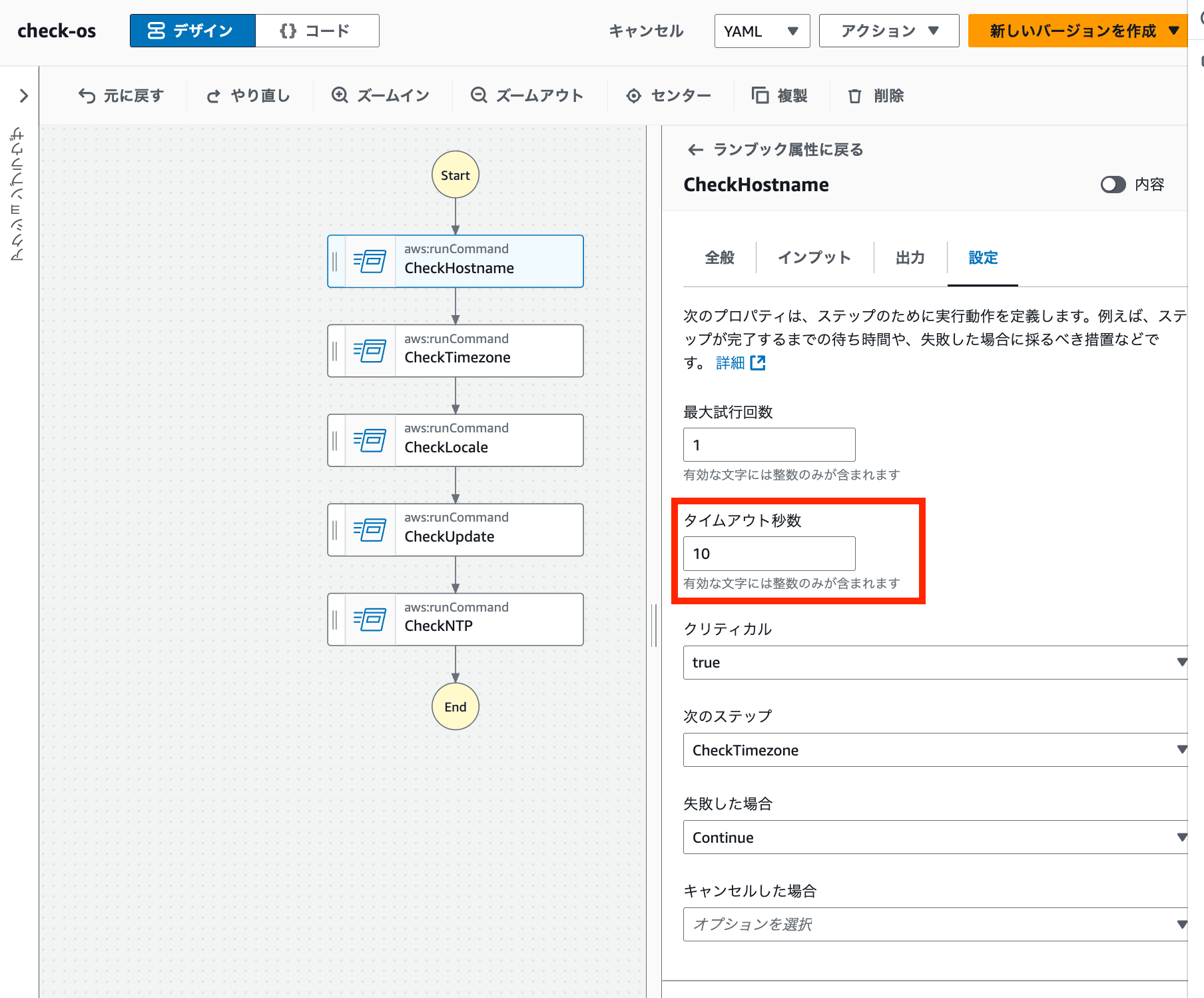Click the zoom in magnifier icon
This screenshot has width=1204, height=998.
(x=340, y=95)
